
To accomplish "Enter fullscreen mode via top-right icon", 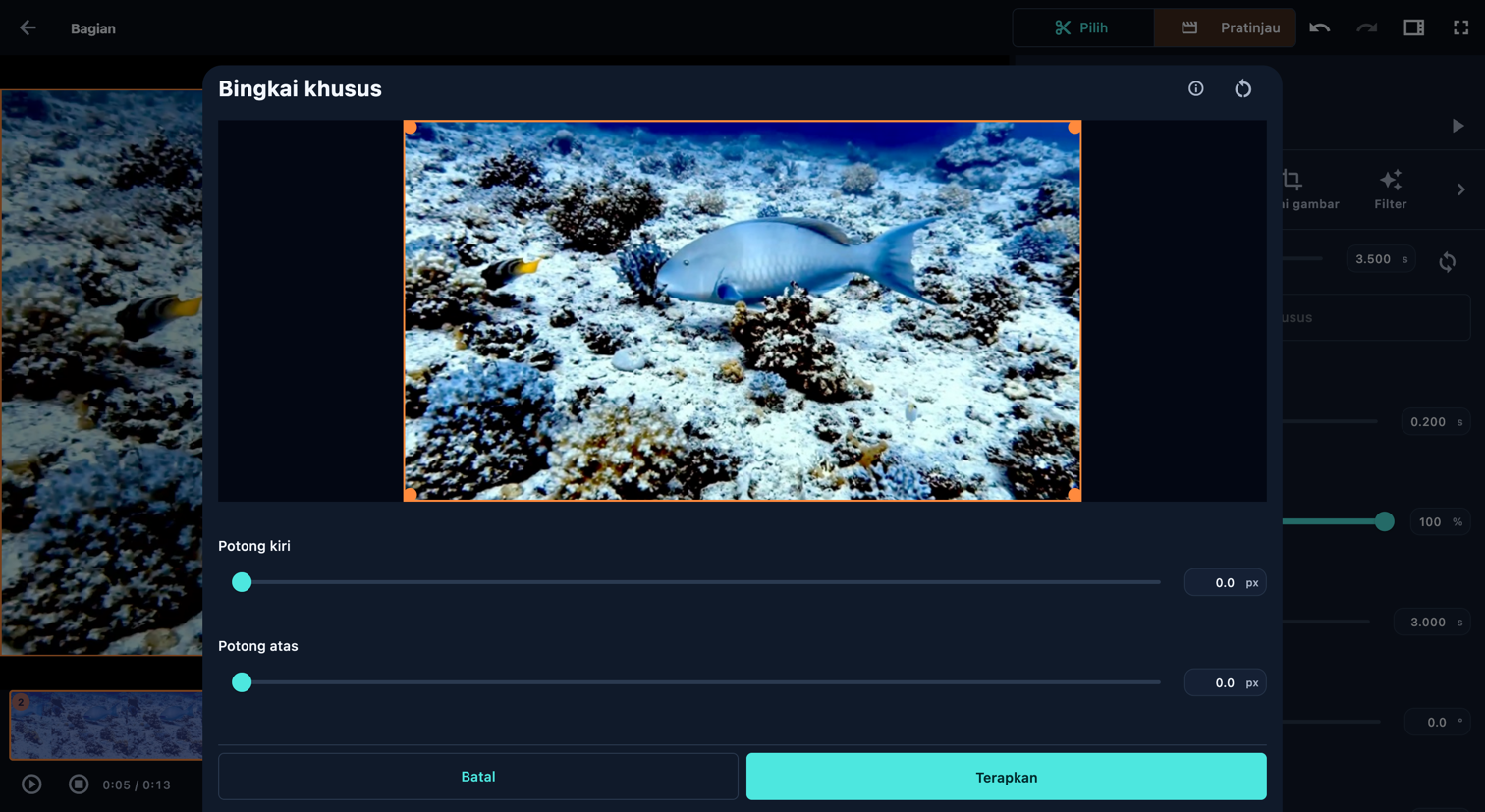I will point(1460,28).
